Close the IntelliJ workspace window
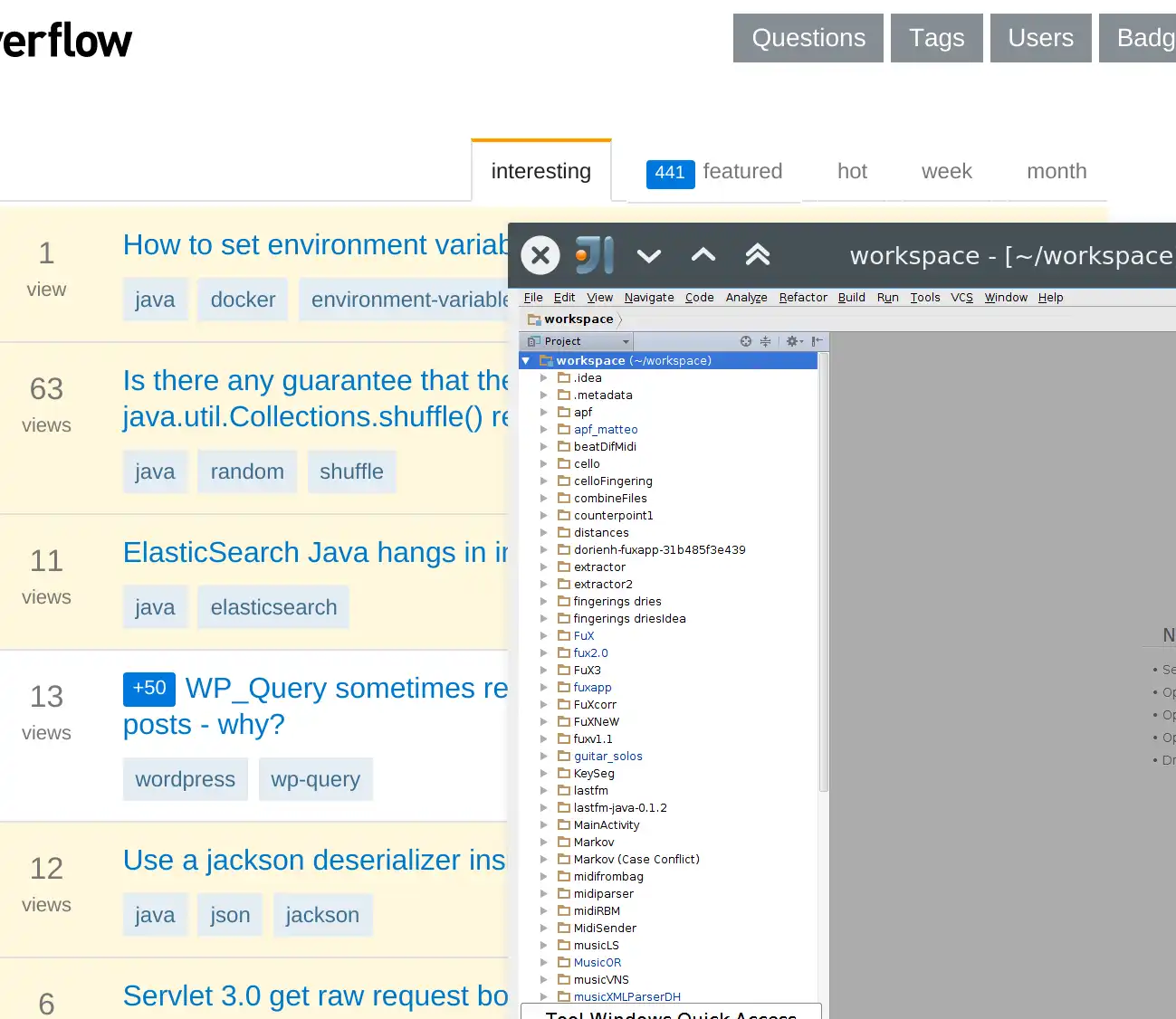Viewport: 1176px width, 1019px height. (540, 255)
